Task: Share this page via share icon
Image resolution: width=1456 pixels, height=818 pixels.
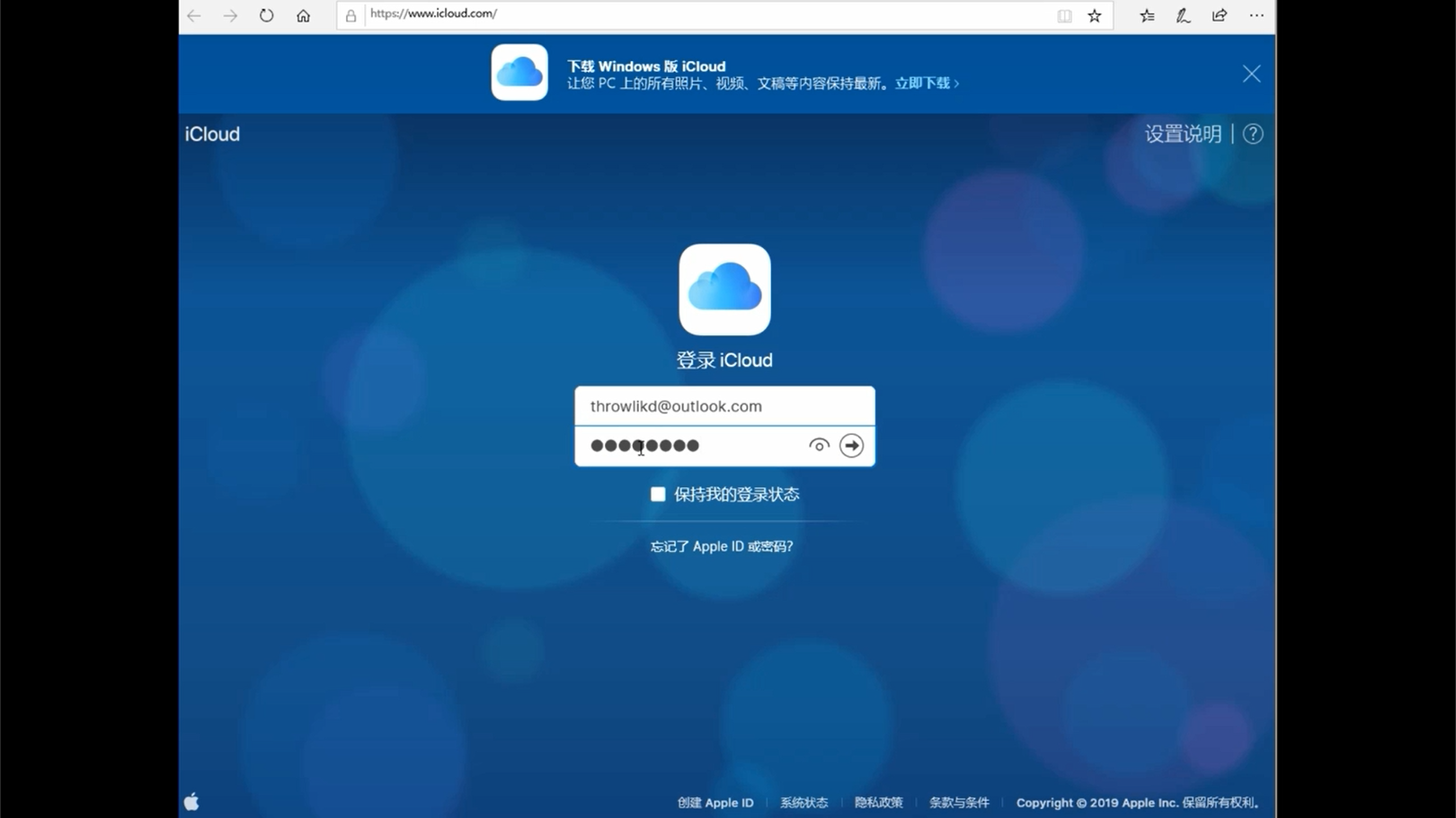Action: [1220, 15]
